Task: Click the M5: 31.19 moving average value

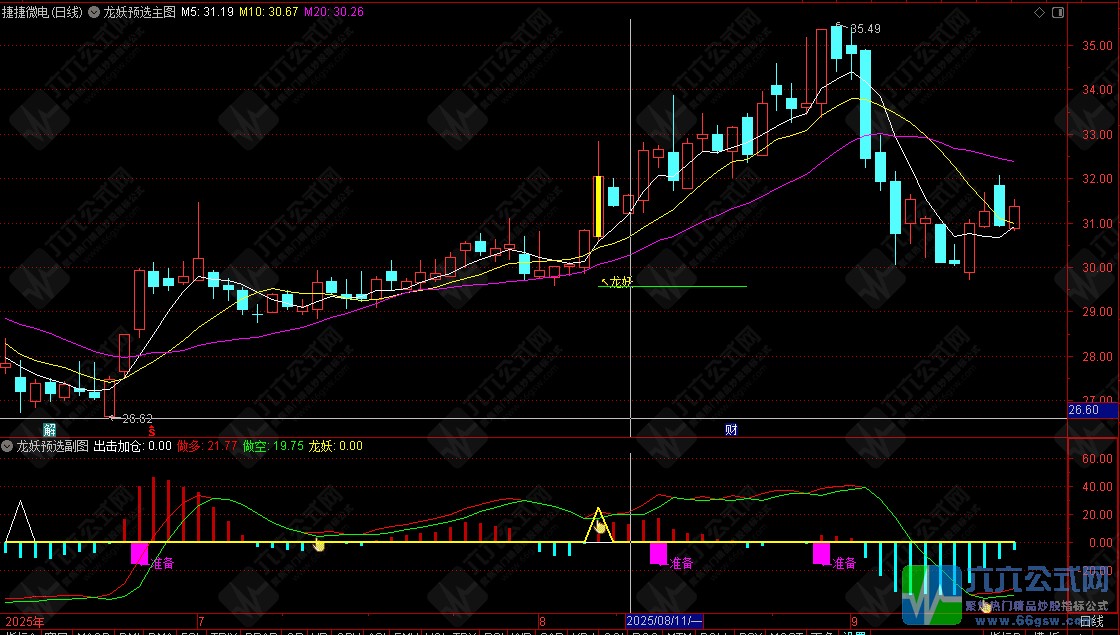Action: [207, 12]
